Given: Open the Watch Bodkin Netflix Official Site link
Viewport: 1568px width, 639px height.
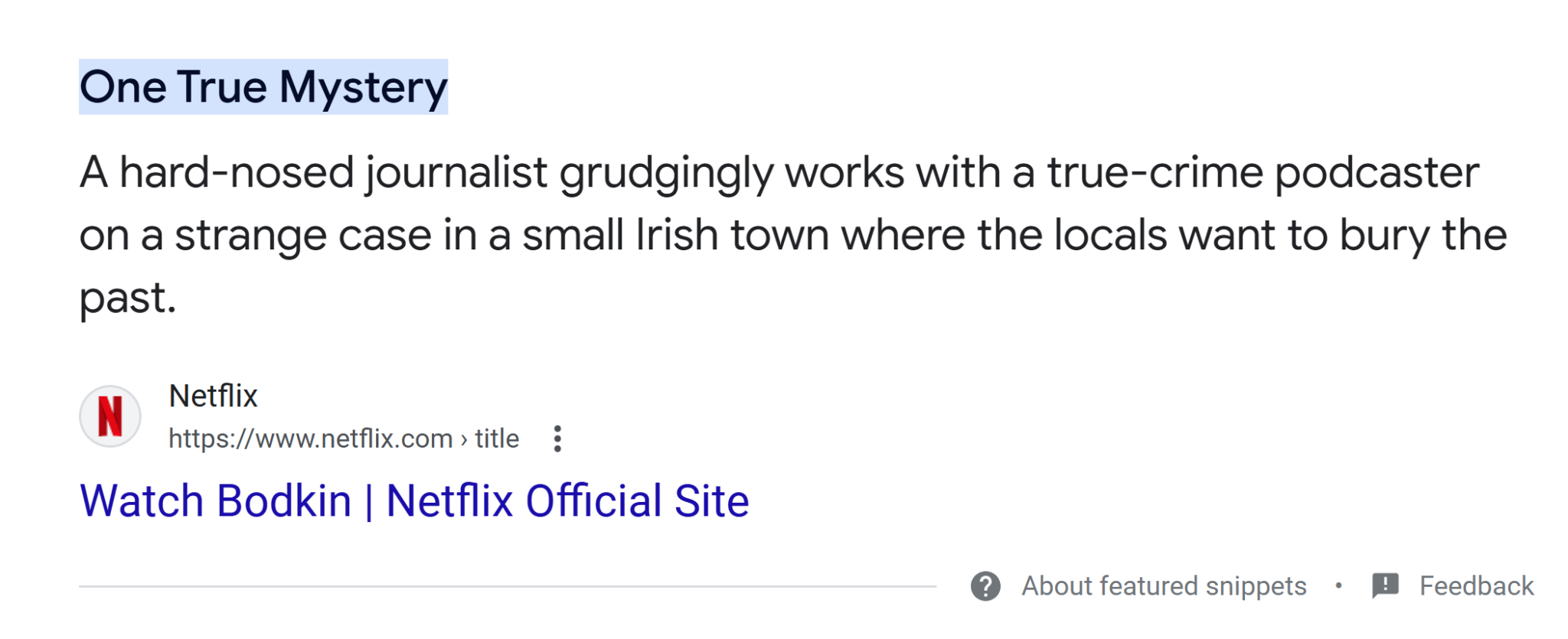Looking at the screenshot, I should click(x=413, y=501).
